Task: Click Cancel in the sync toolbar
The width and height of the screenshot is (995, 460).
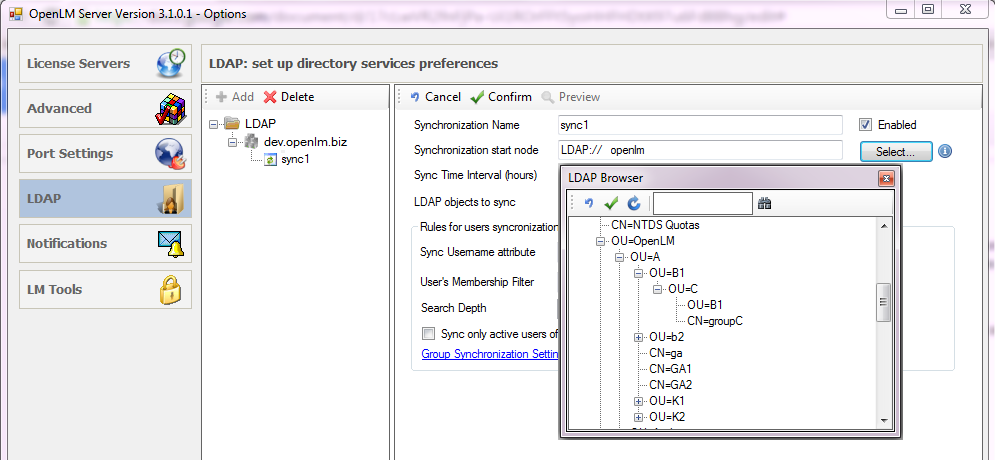Action: (x=435, y=97)
